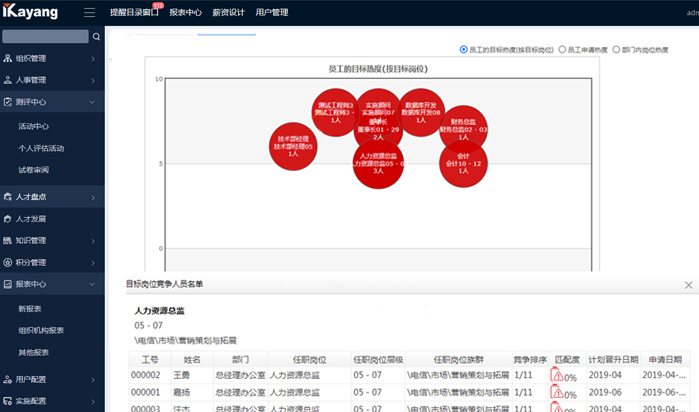Click the 积分管理 sidebar icon

[8, 263]
